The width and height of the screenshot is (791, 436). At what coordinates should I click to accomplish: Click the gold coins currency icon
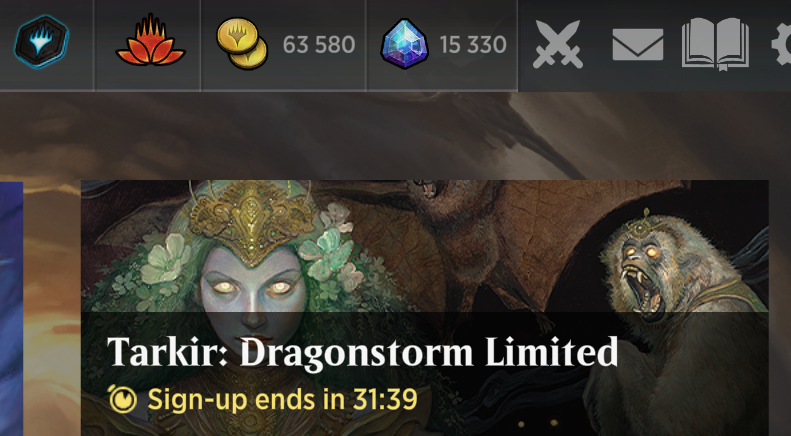click(x=242, y=43)
